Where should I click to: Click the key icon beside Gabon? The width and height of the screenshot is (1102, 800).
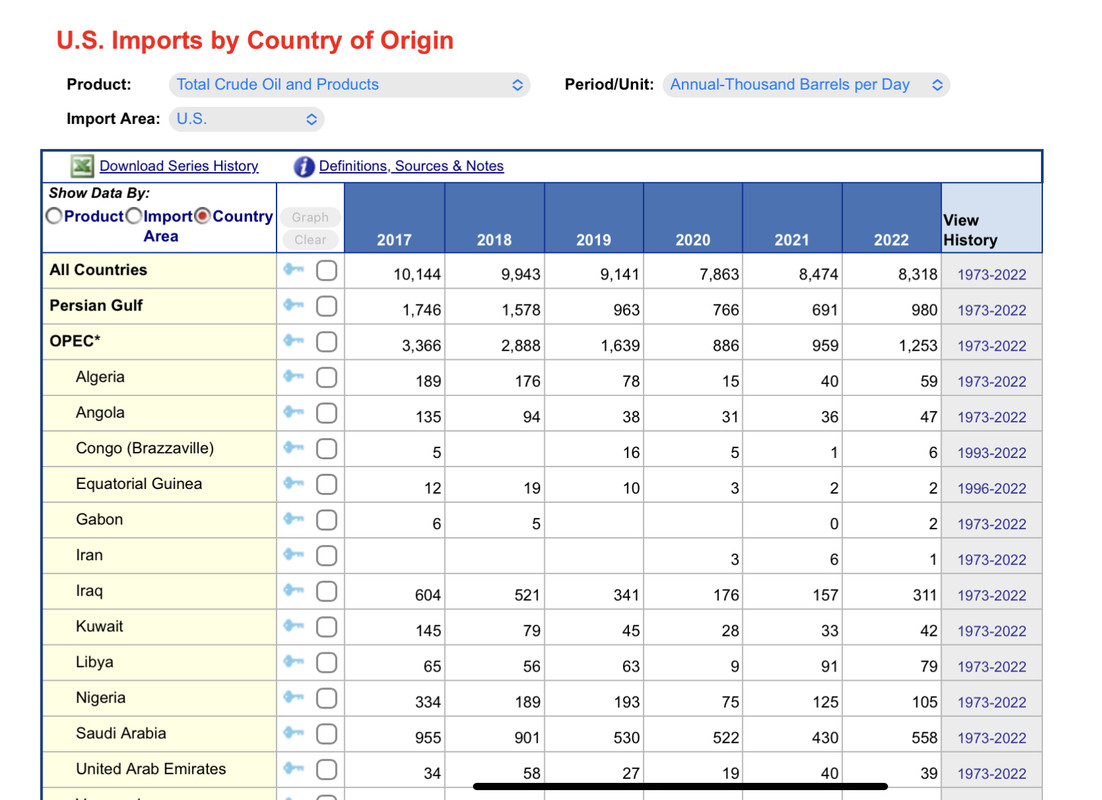point(294,518)
